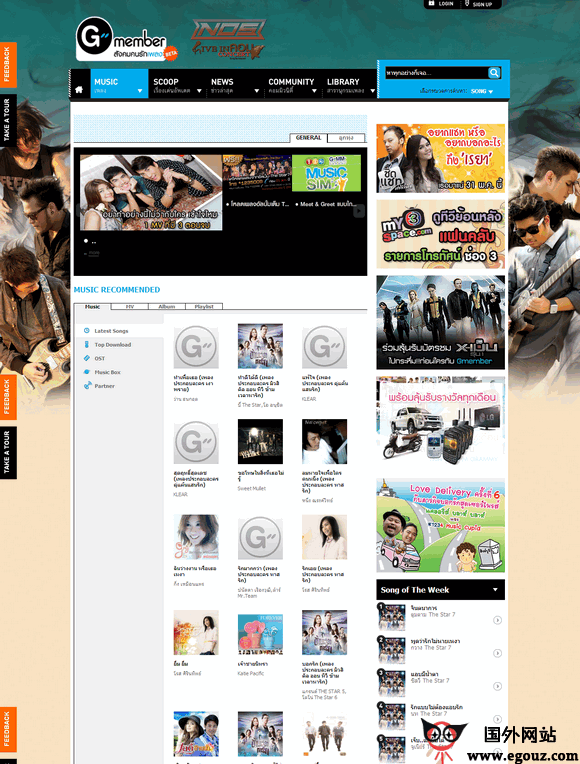The width and height of the screenshot is (580, 764).
Task: Switch to the Playlist tab
Action: [204, 306]
